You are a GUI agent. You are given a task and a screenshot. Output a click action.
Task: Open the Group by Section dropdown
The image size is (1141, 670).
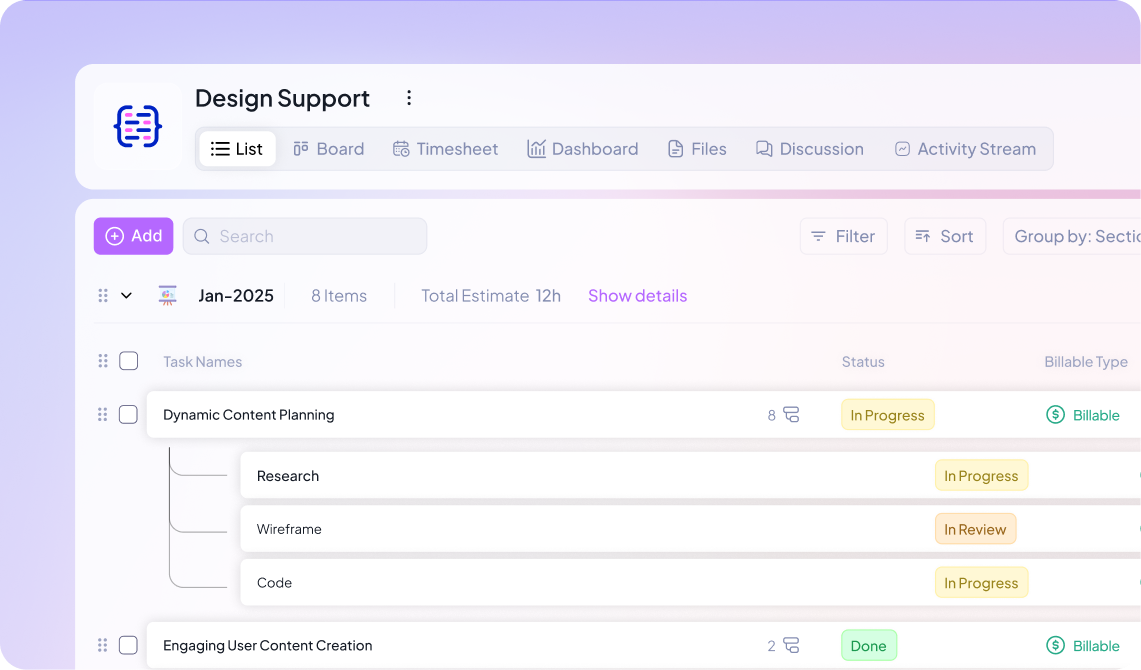(x=1072, y=236)
